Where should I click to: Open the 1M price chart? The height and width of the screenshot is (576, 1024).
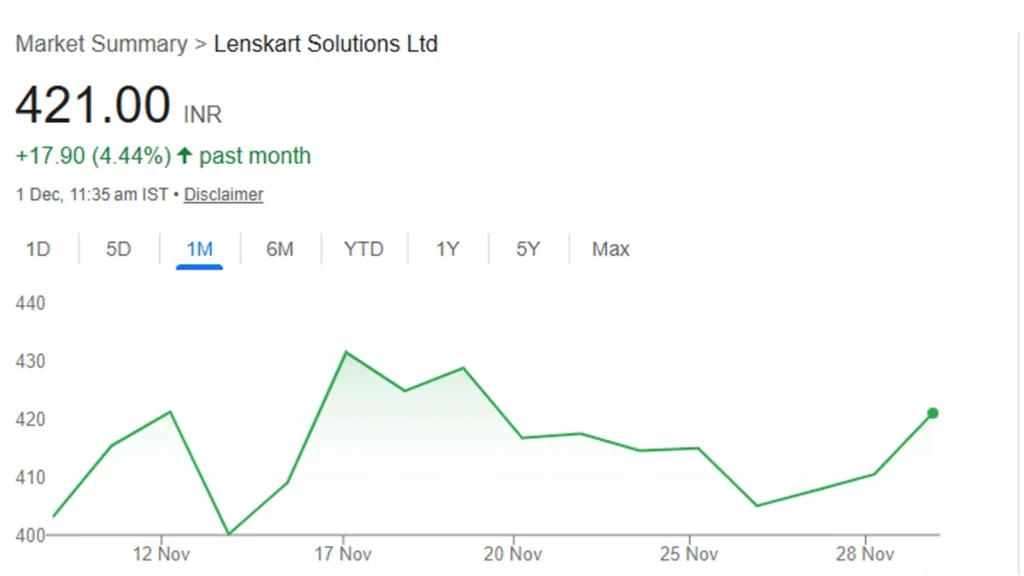(198, 249)
